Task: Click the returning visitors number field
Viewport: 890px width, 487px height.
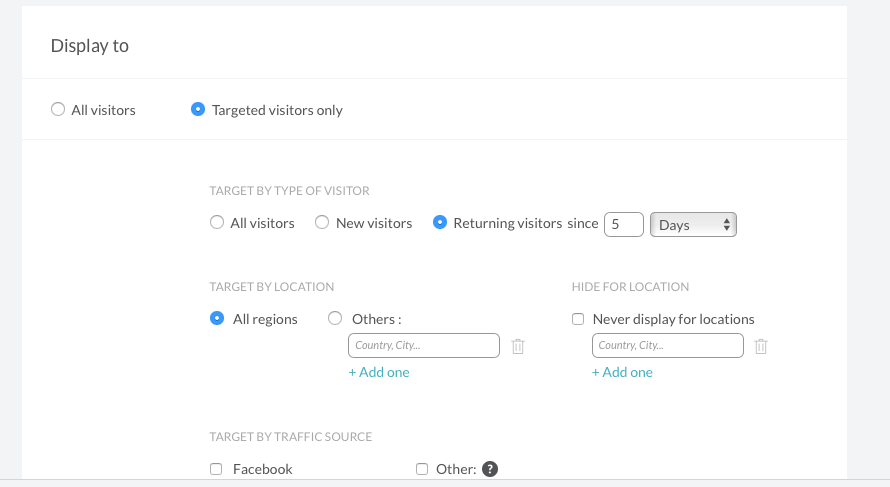Action: [623, 225]
